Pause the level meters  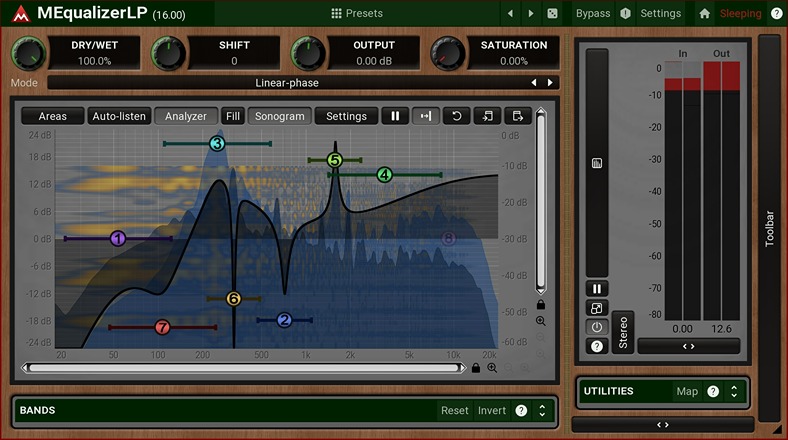[597, 289]
